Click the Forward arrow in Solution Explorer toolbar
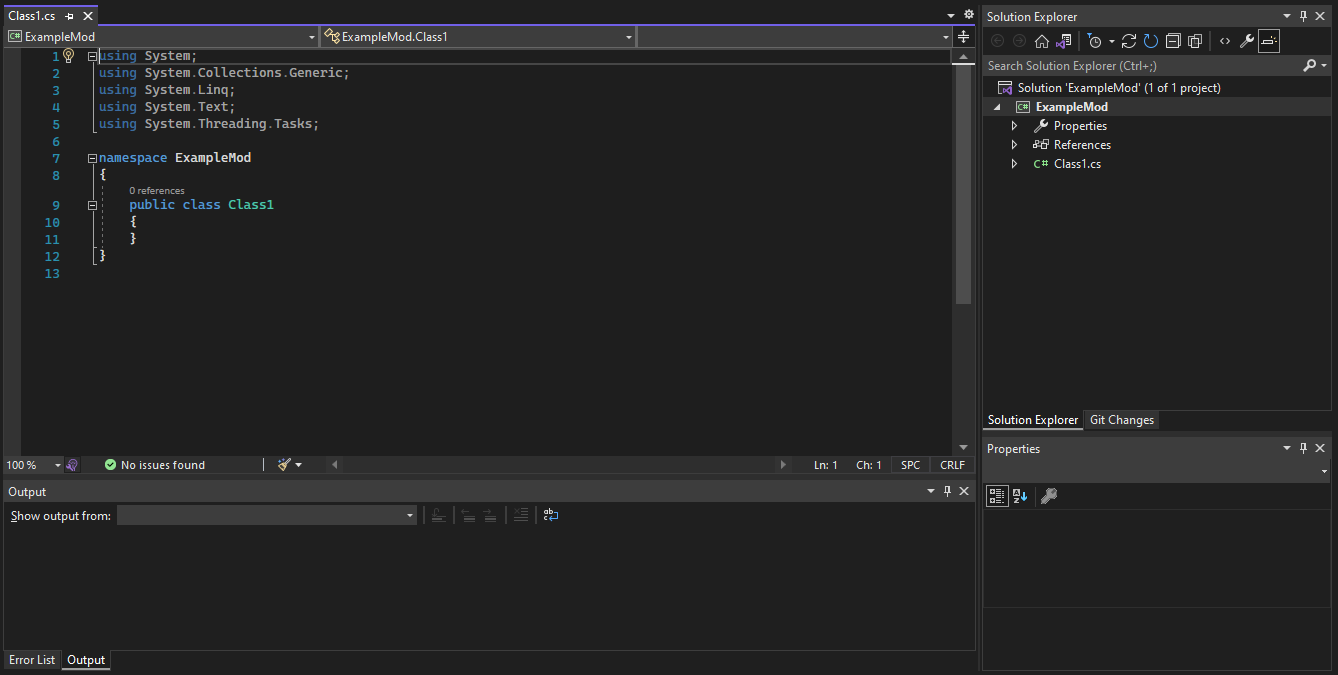 1019,41
